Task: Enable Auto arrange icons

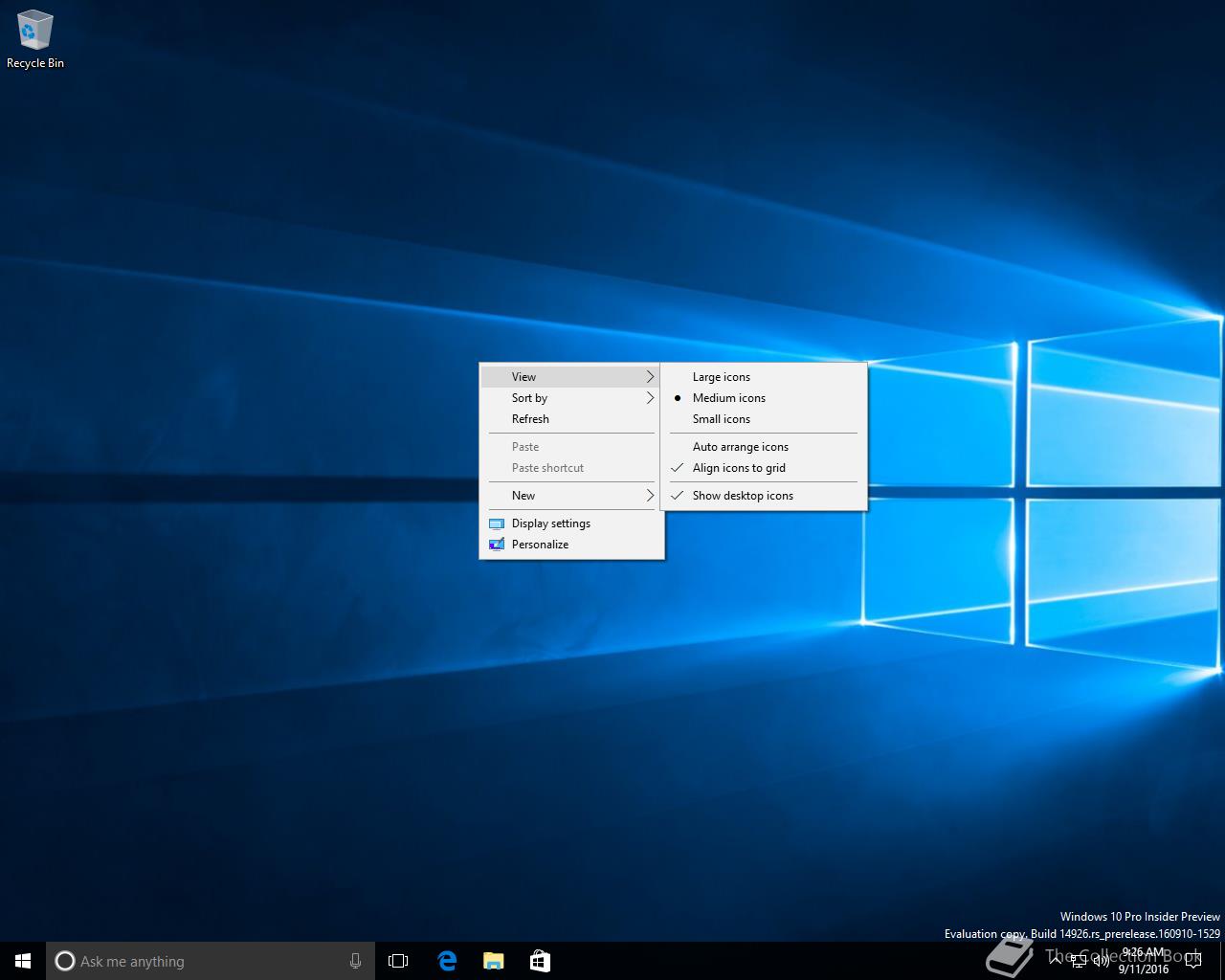Action: point(740,447)
